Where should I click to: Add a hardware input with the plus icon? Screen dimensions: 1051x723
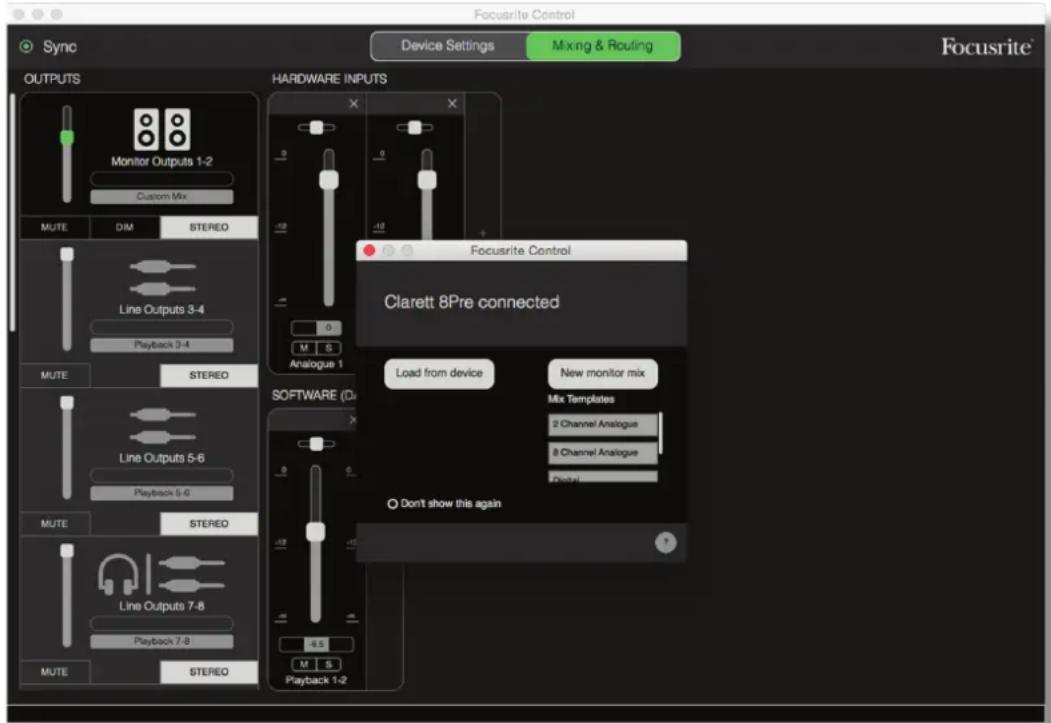coord(483,233)
